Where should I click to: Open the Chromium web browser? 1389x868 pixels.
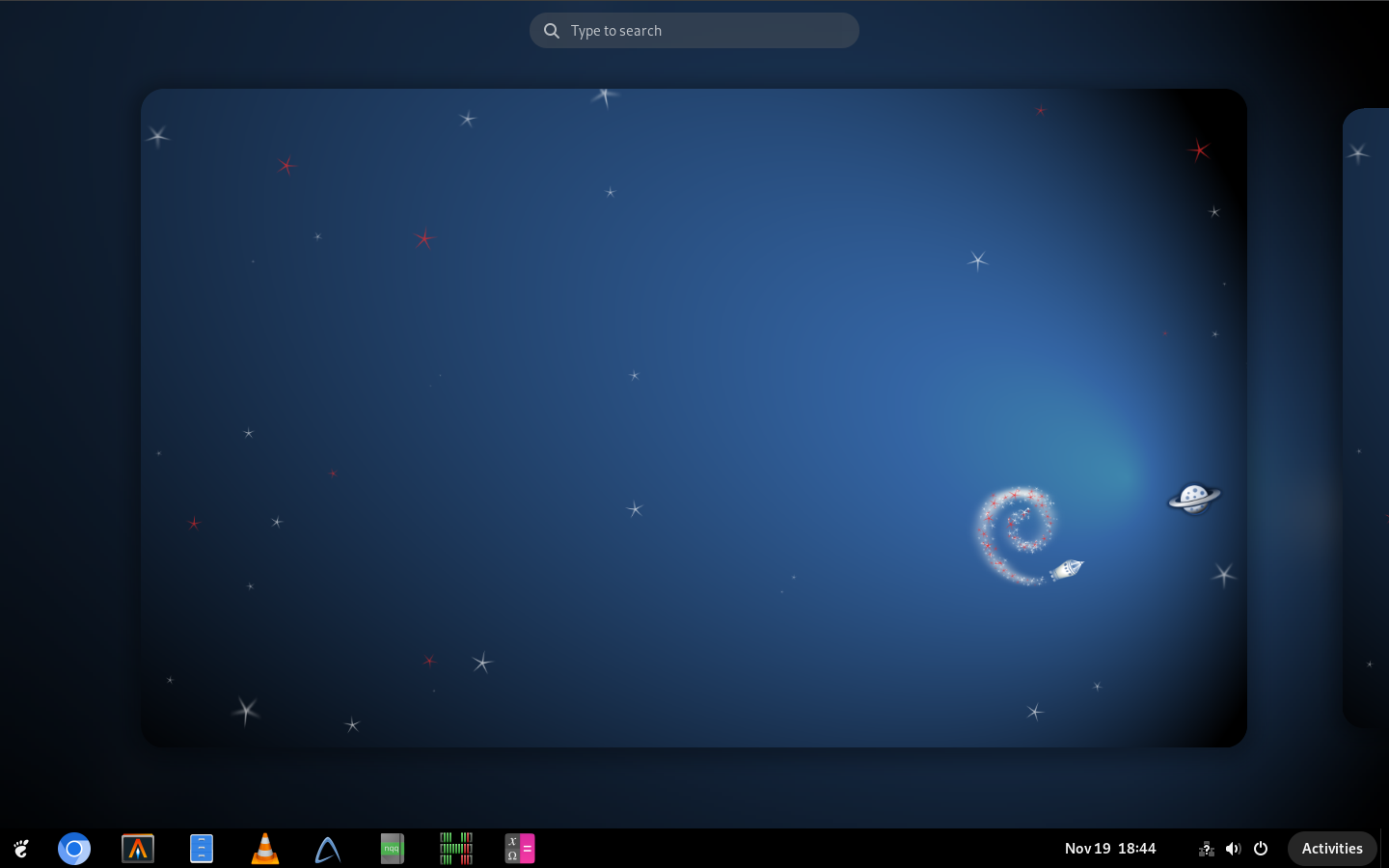74,849
